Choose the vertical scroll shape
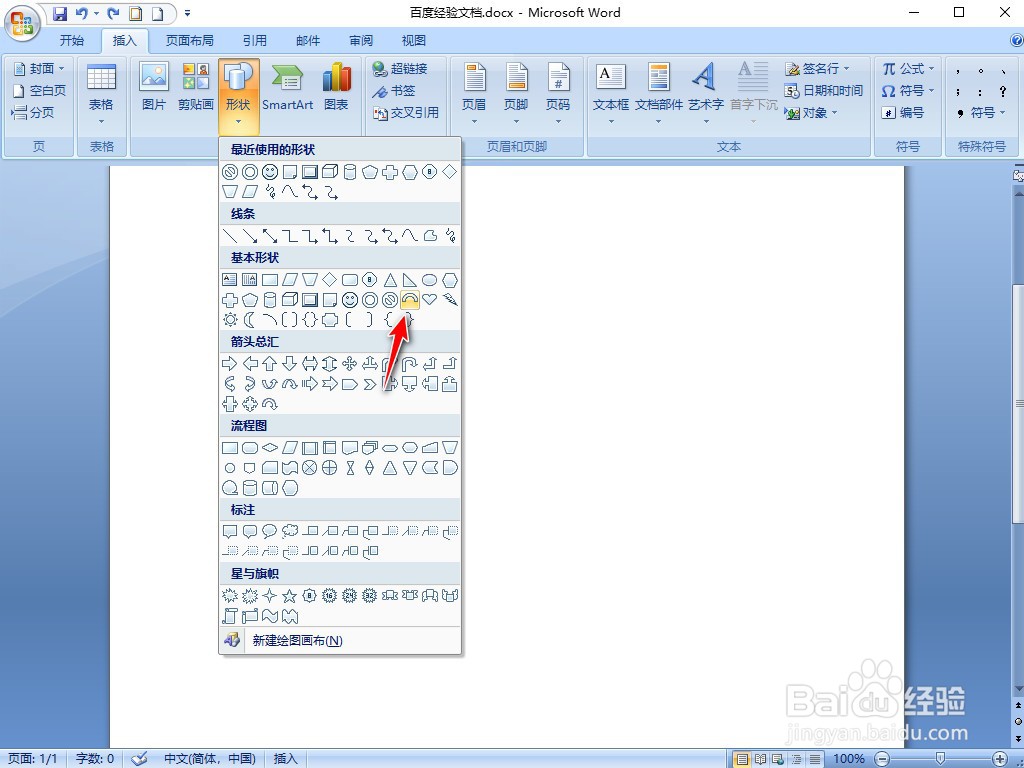 230,616
